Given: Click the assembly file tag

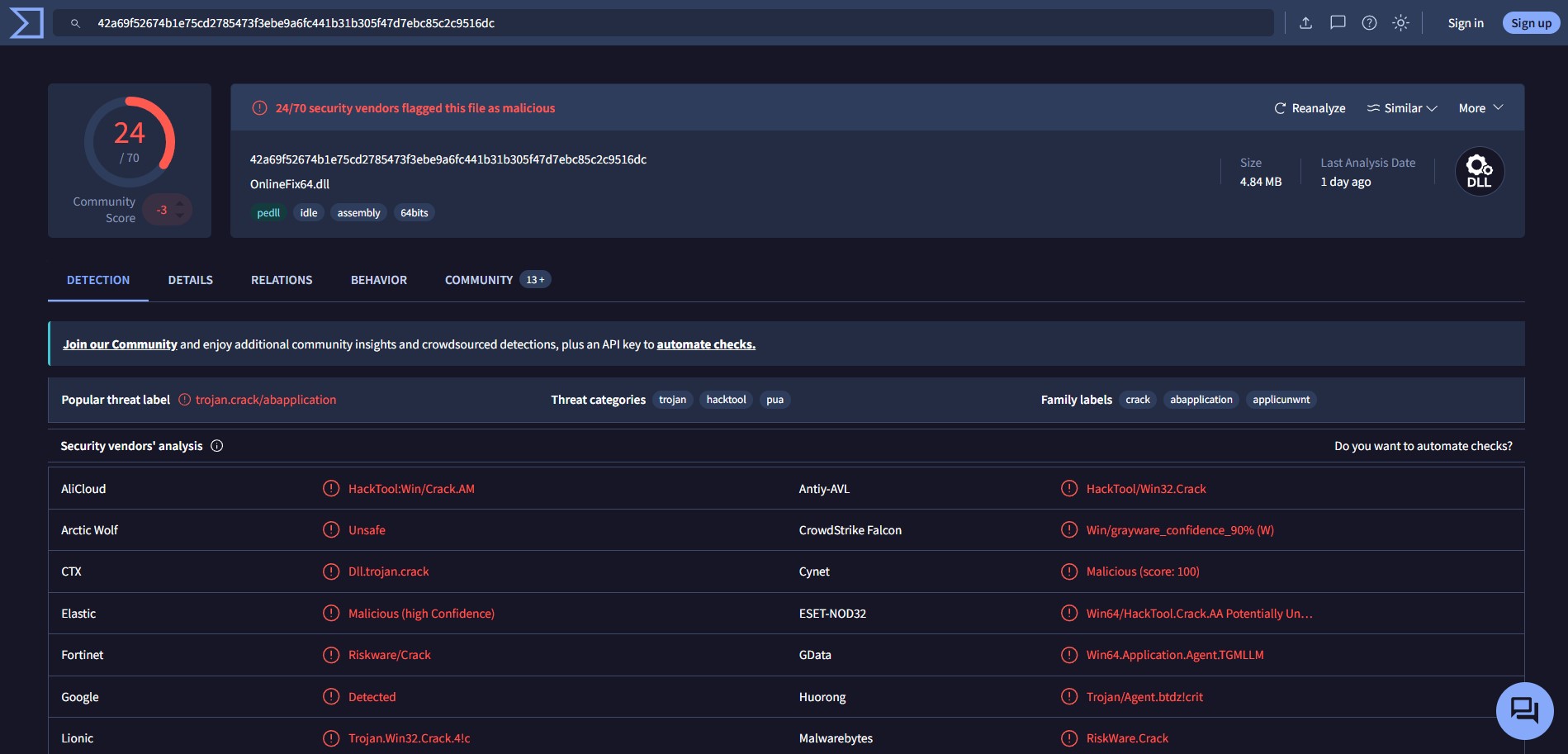Looking at the screenshot, I should pos(358,213).
